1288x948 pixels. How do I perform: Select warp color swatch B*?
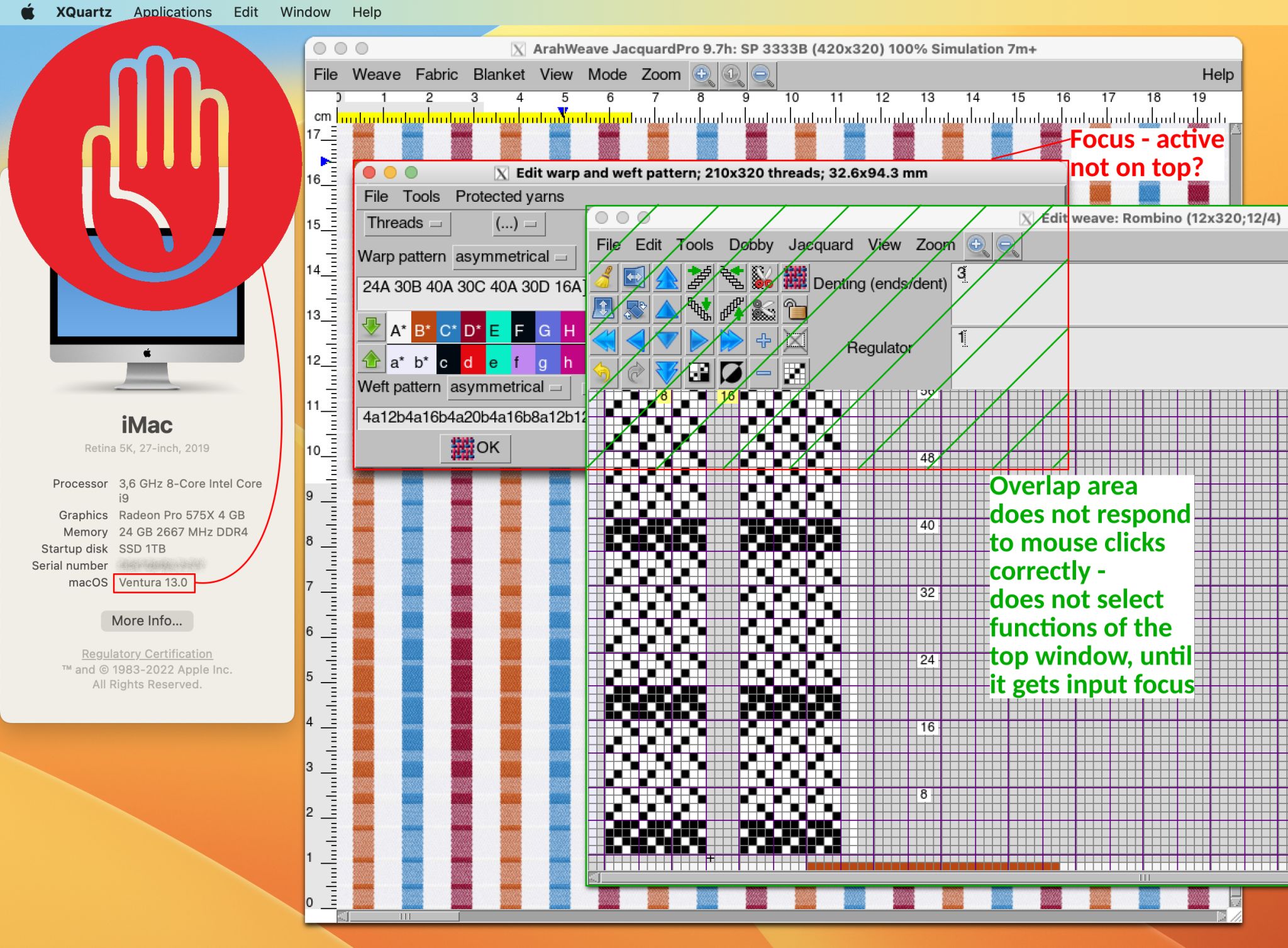pos(423,328)
